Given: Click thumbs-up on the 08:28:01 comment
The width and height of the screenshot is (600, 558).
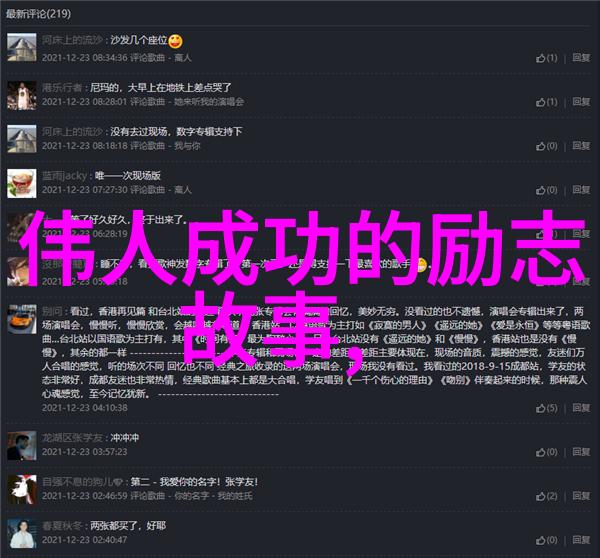Looking at the screenshot, I should pyautogui.click(x=546, y=102).
